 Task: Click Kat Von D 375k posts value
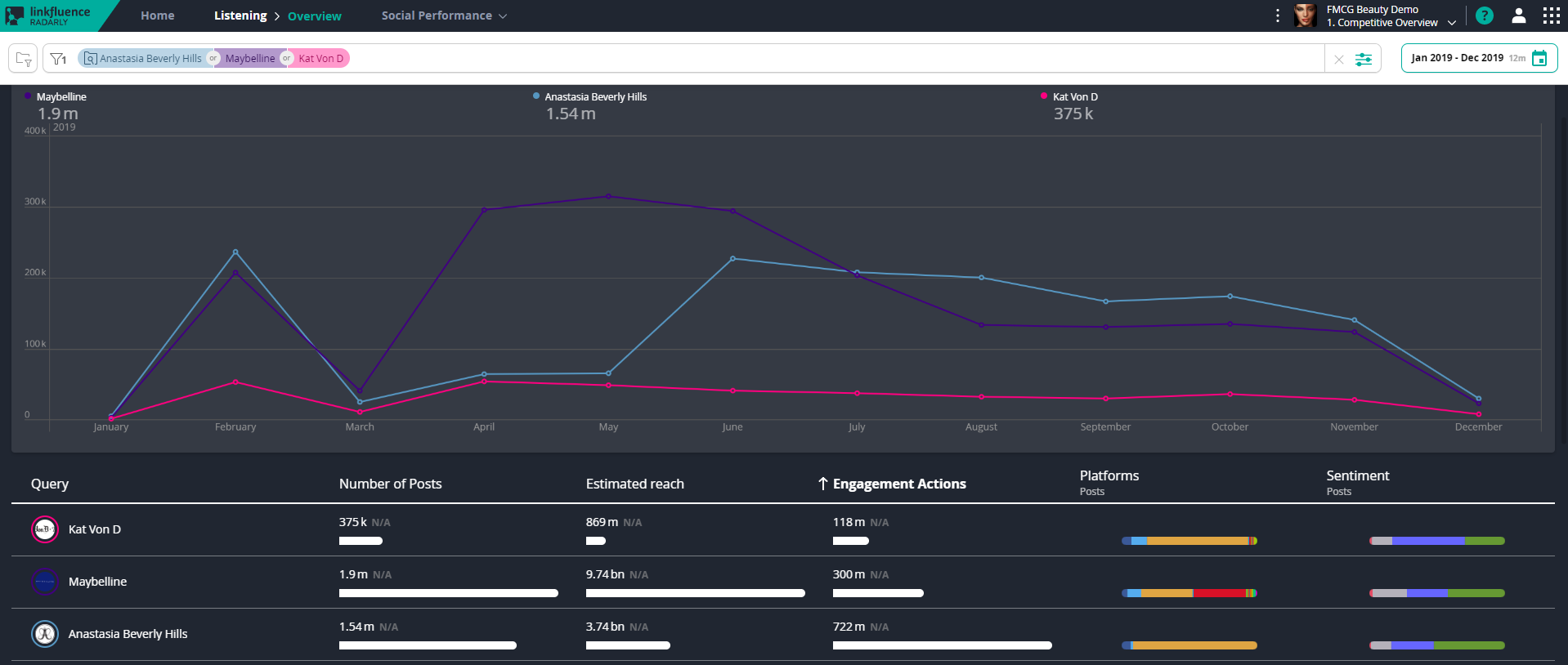tap(353, 522)
